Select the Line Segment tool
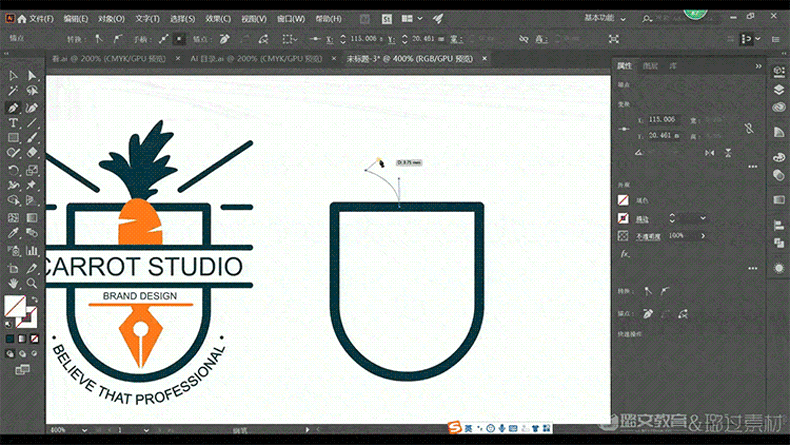 pos(32,122)
